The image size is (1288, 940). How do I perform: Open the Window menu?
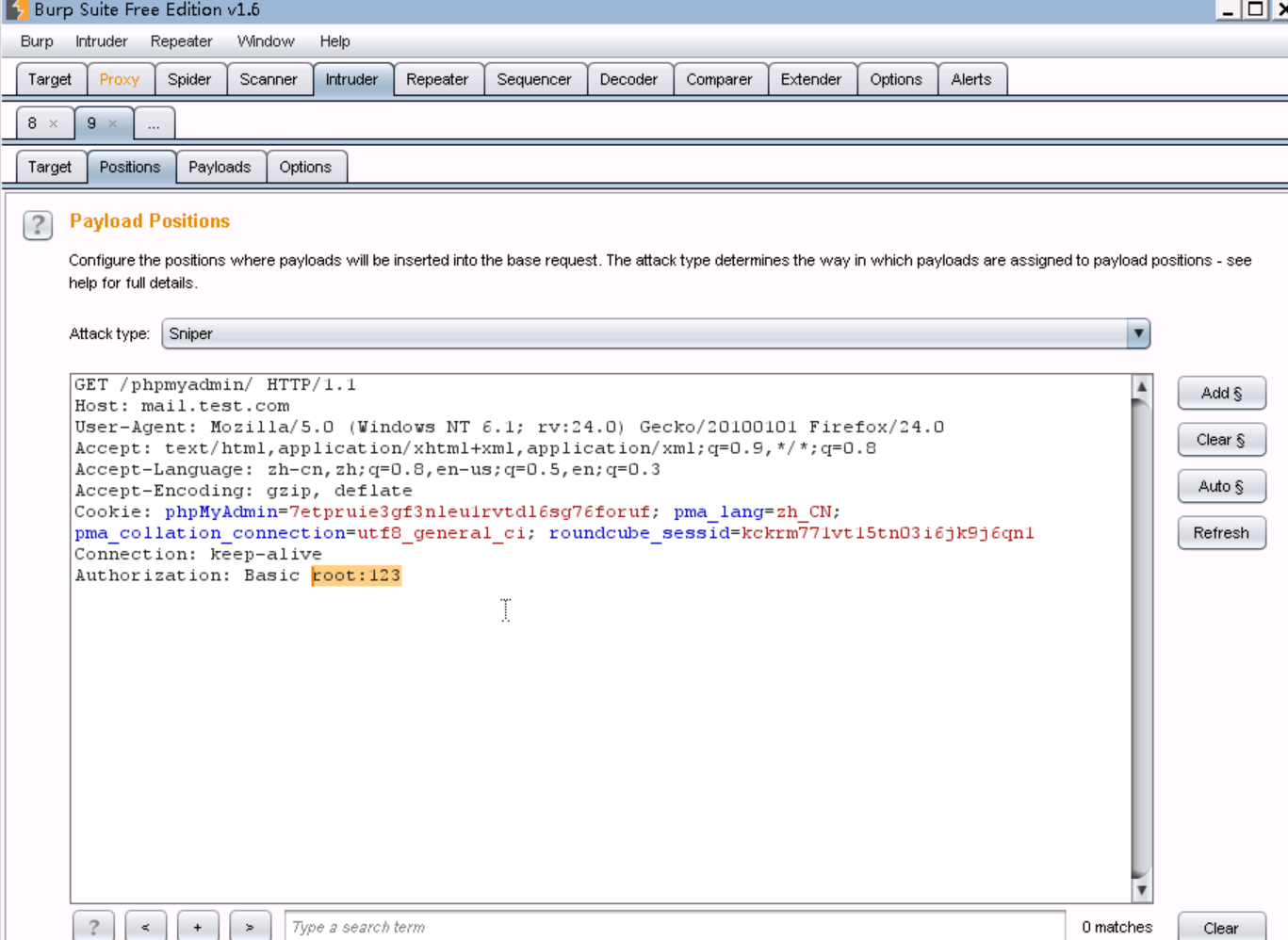(266, 41)
